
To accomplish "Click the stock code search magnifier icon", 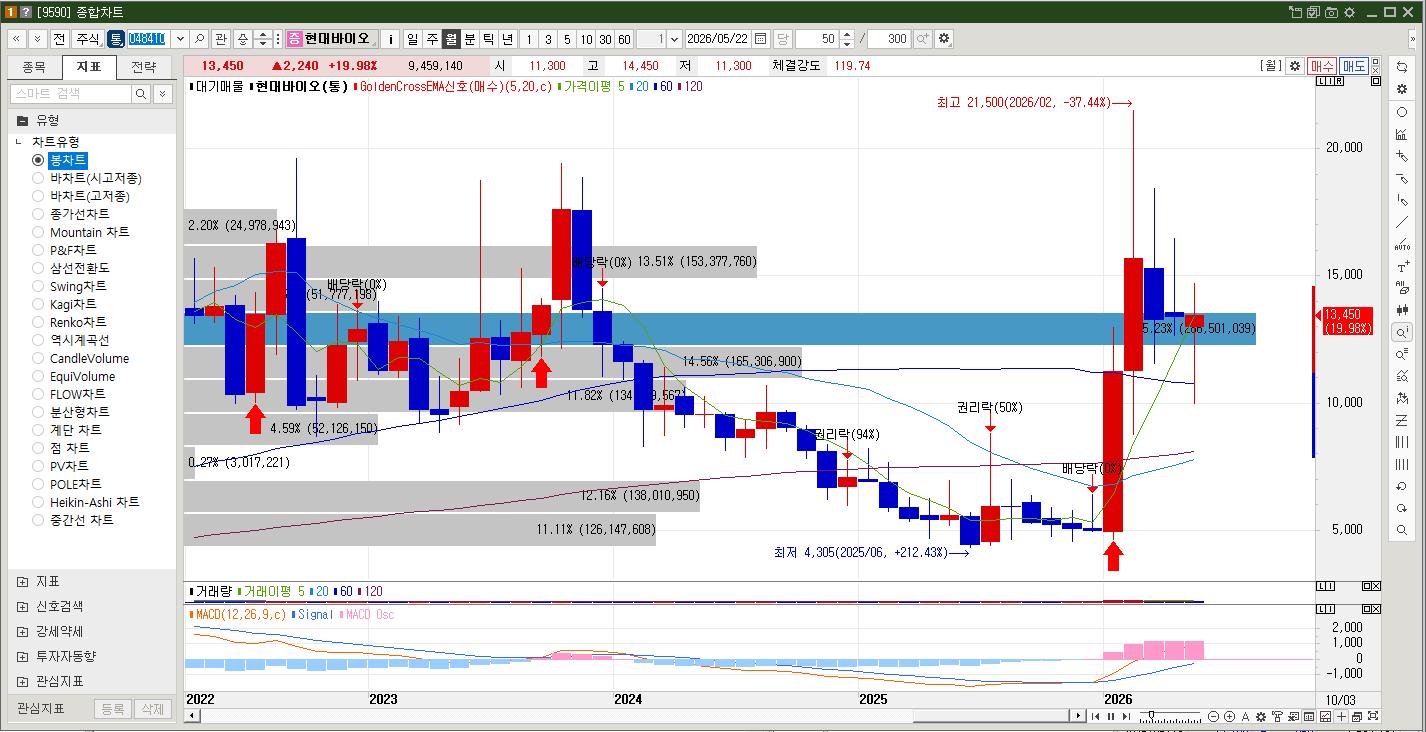I will [200, 39].
